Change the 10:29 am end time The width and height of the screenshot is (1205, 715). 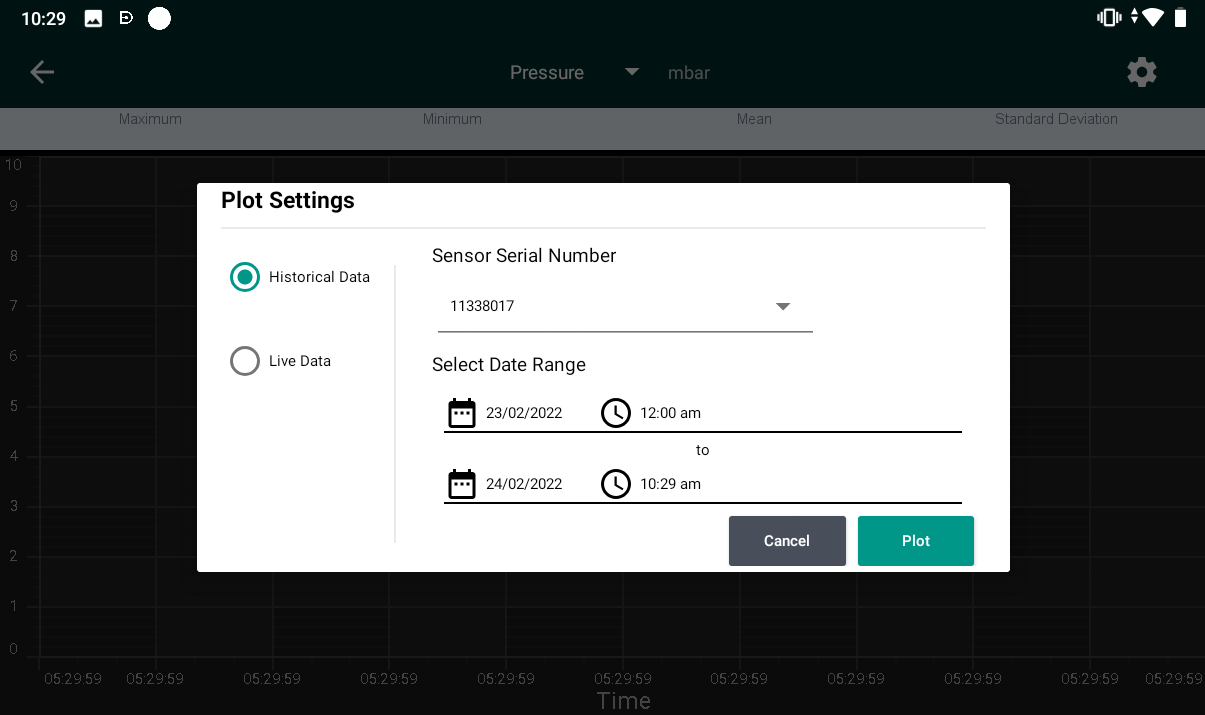coord(670,484)
